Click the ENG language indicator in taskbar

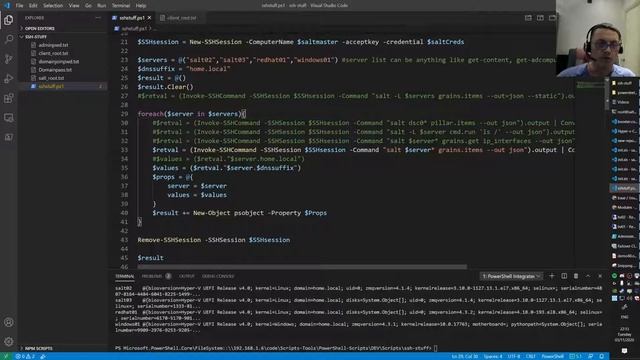624,317
